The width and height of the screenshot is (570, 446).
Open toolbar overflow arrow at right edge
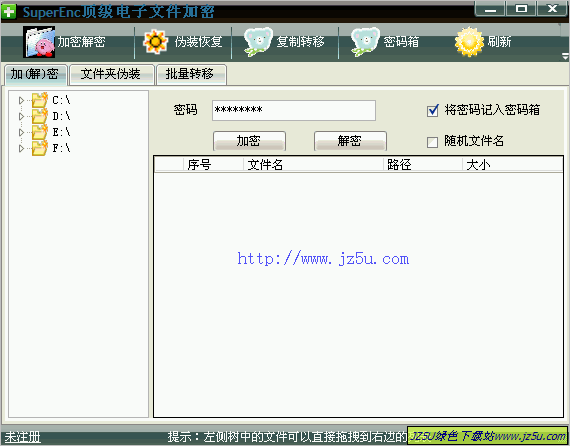tap(565, 56)
